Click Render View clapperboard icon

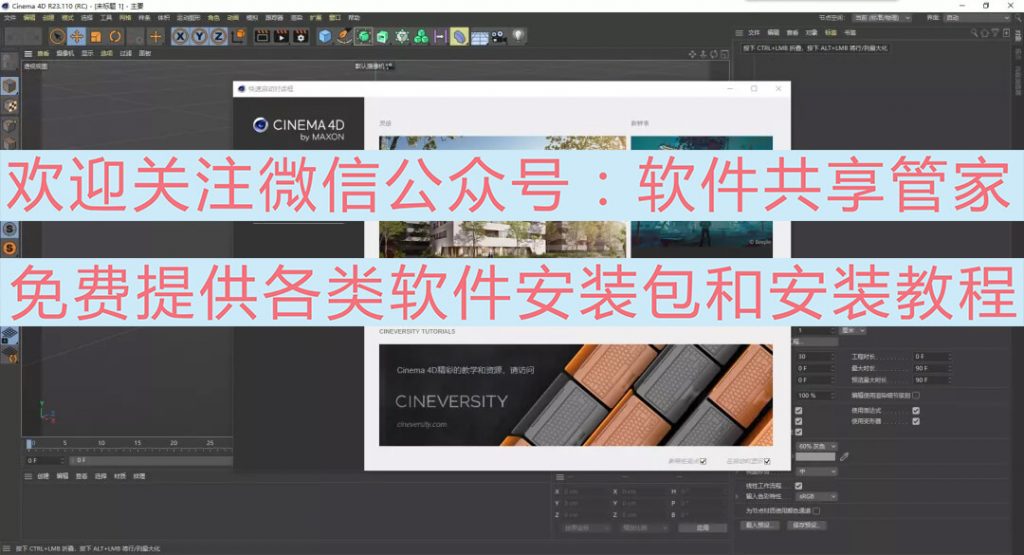(x=262, y=37)
